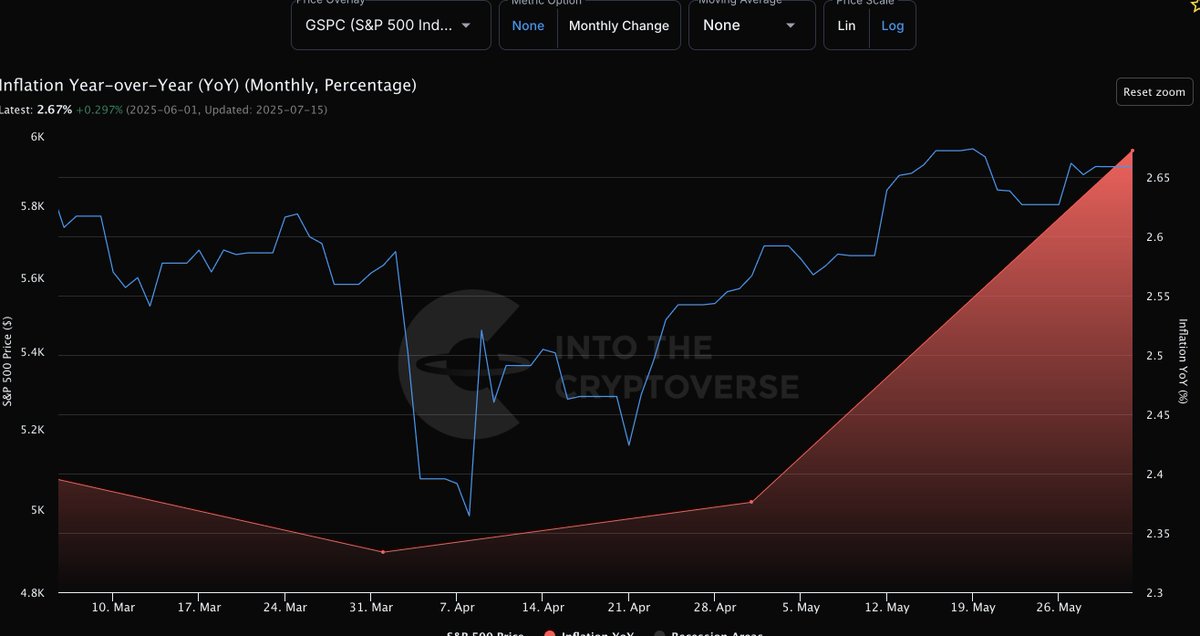Viewport: 1200px width, 636px height.
Task: Click the Reset zoom button
Action: click(1154, 92)
